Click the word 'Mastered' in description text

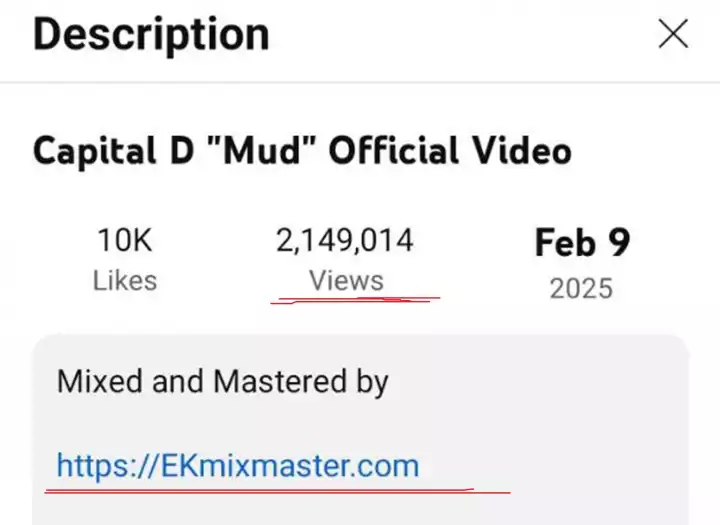(280, 381)
